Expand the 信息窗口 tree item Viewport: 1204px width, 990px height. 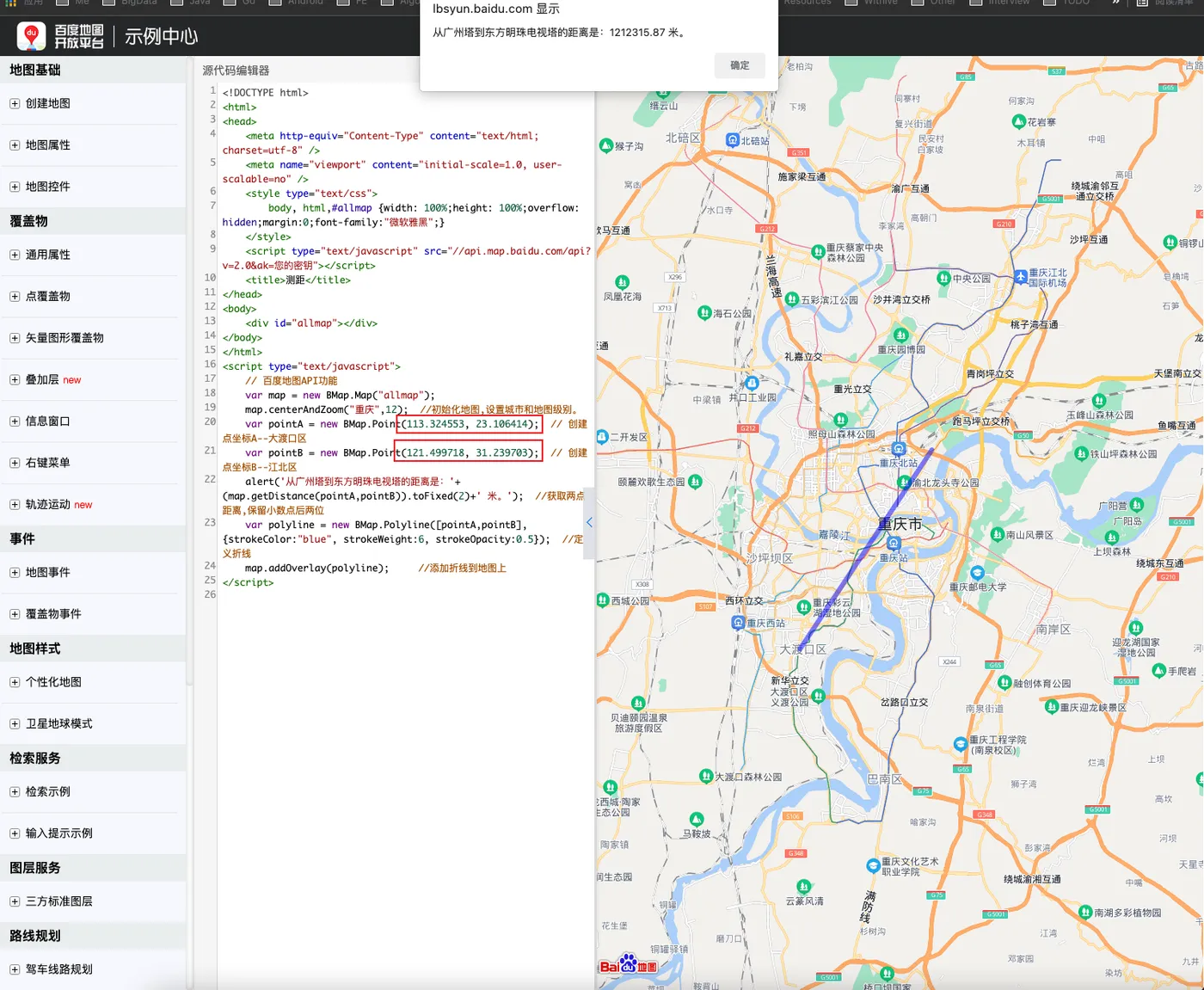[x=15, y=421]
